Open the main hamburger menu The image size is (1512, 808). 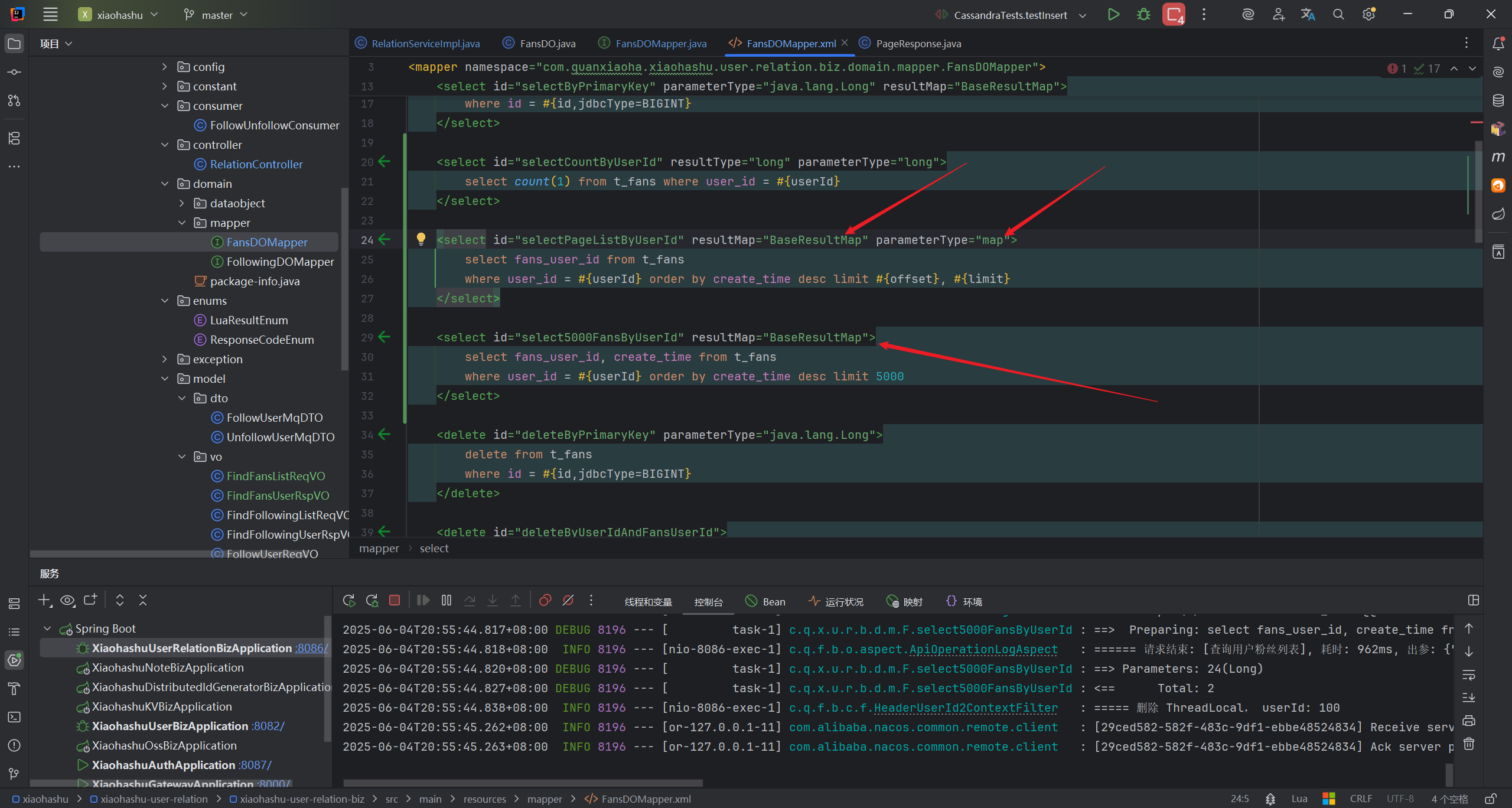51,14
